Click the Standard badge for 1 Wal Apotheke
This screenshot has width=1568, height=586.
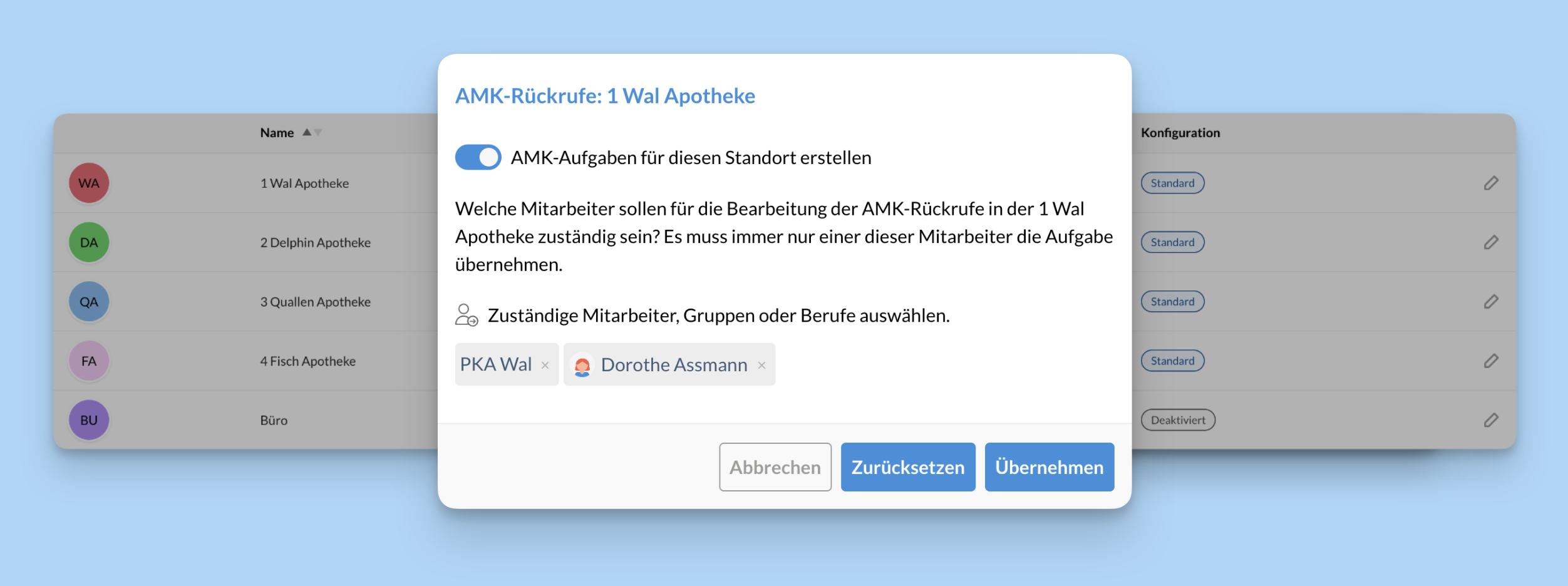tap(1172, 183)
